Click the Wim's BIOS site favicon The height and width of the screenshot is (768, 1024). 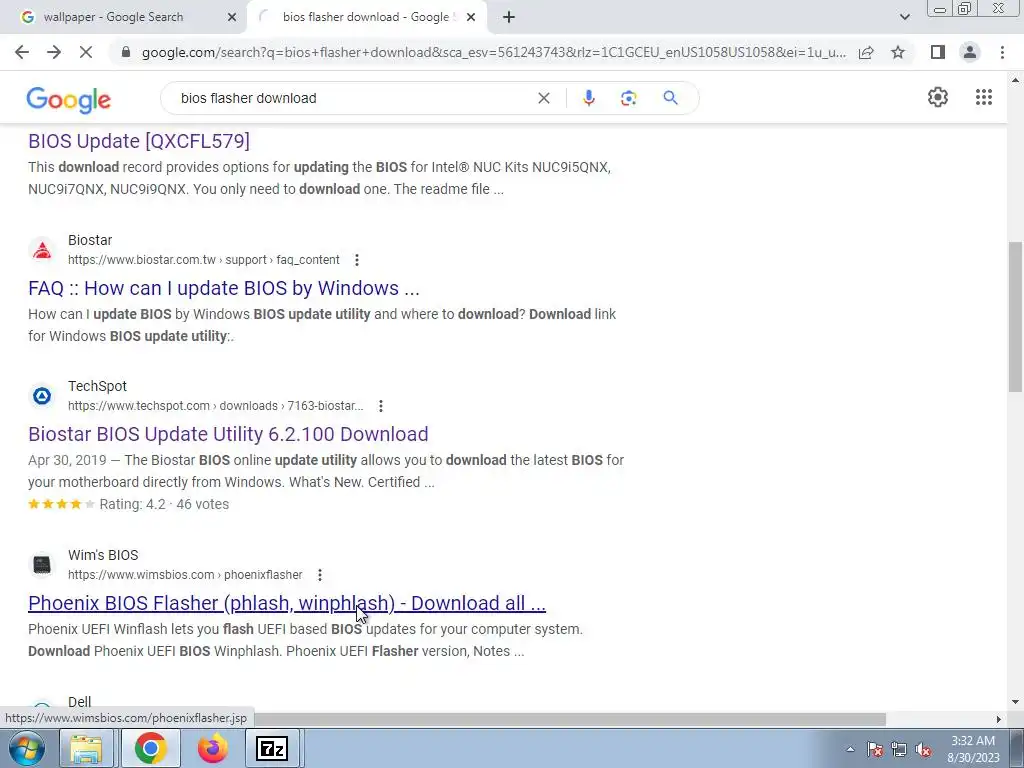tap(42, 565)
